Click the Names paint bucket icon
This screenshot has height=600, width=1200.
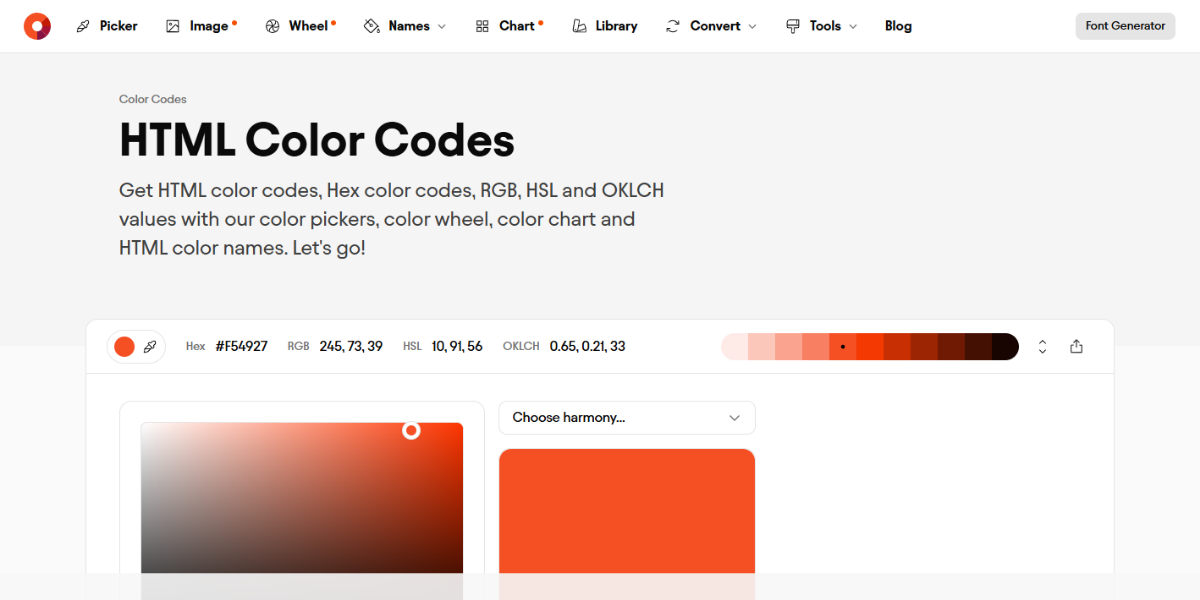370,25
